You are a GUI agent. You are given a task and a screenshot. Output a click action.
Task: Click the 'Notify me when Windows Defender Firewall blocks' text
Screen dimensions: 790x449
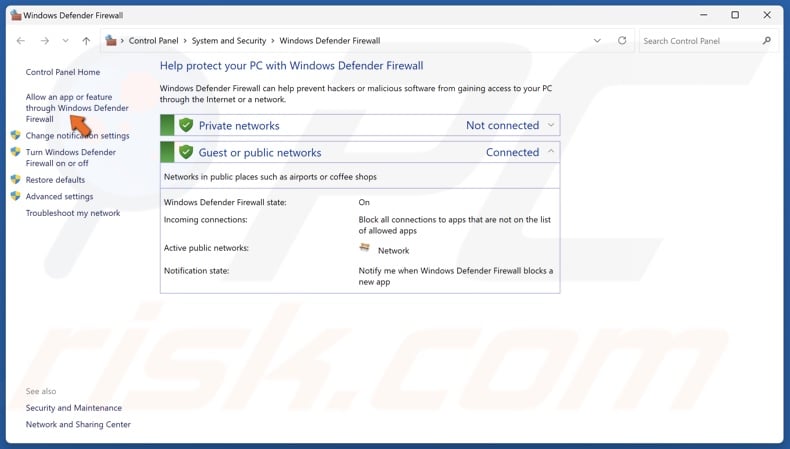pos(455,276)
